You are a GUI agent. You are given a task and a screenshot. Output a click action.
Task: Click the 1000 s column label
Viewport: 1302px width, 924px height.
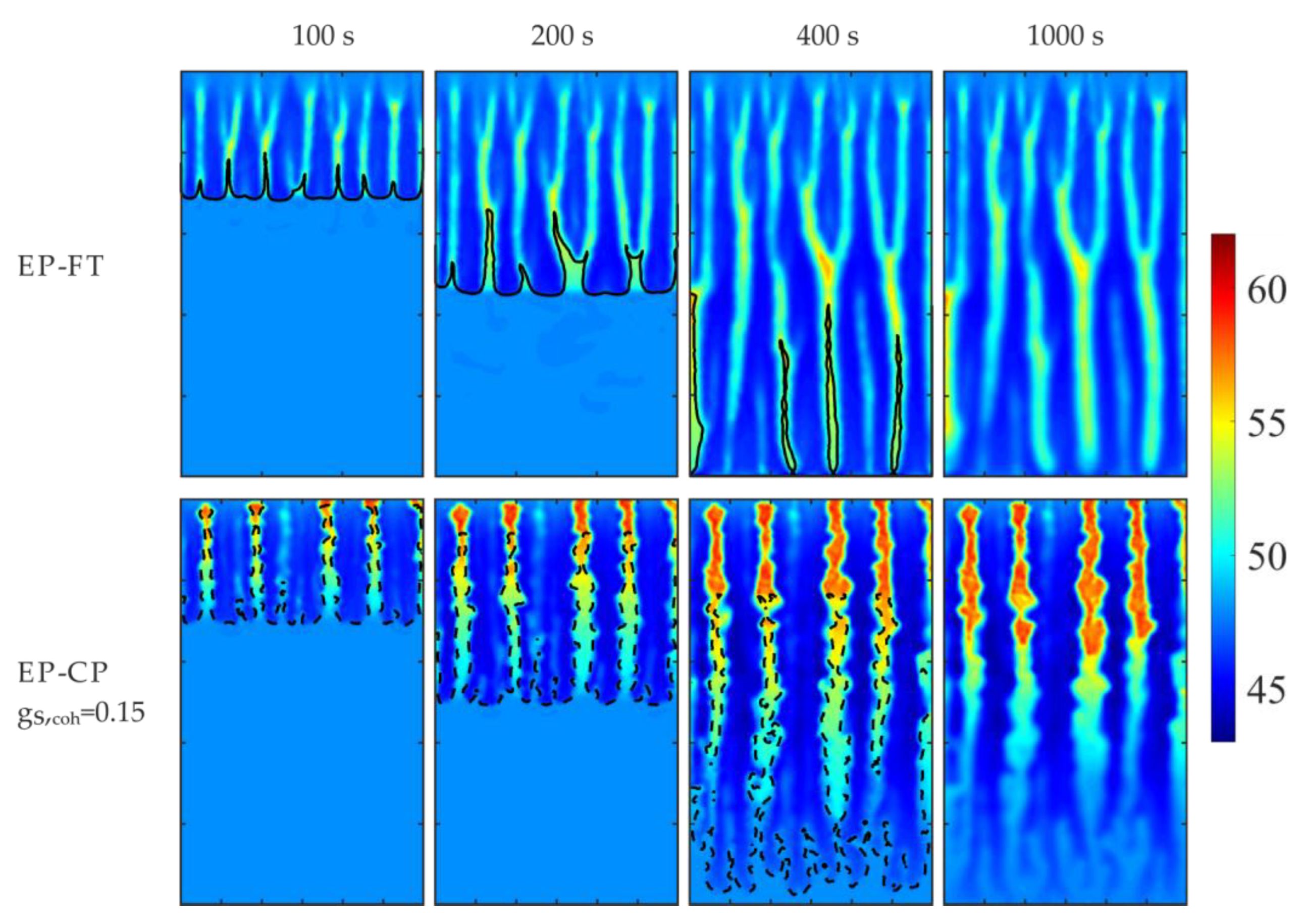(x=1065, y=36)
